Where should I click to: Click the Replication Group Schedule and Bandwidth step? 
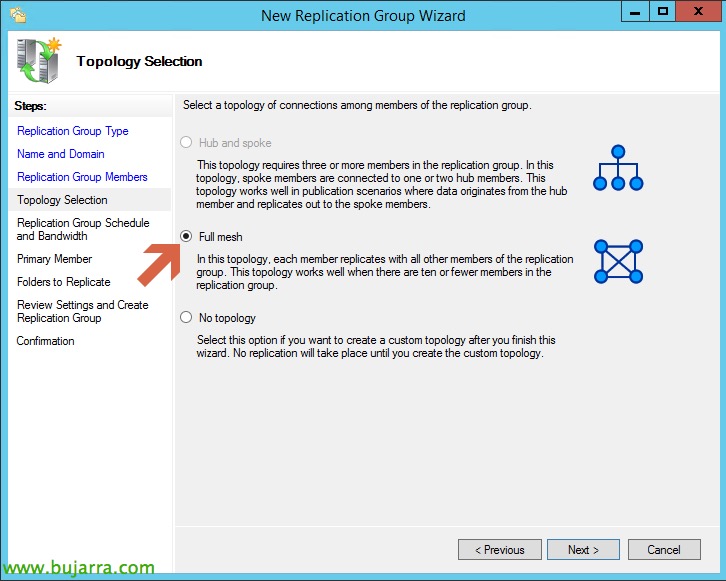83,229
